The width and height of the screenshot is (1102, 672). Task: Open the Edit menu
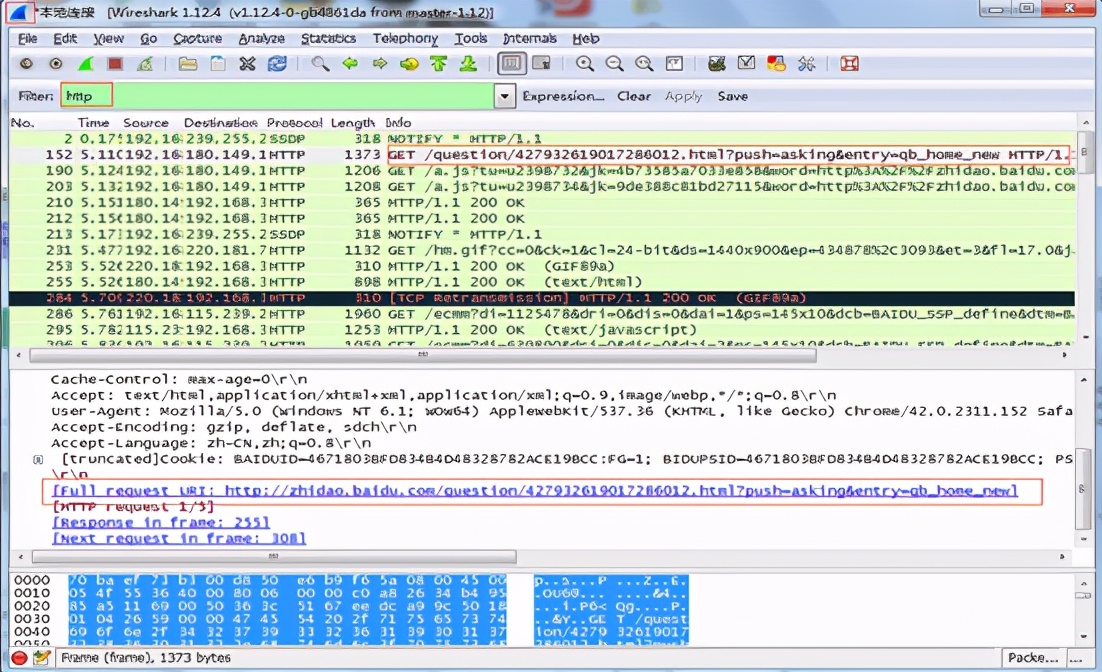click(65, 39)
